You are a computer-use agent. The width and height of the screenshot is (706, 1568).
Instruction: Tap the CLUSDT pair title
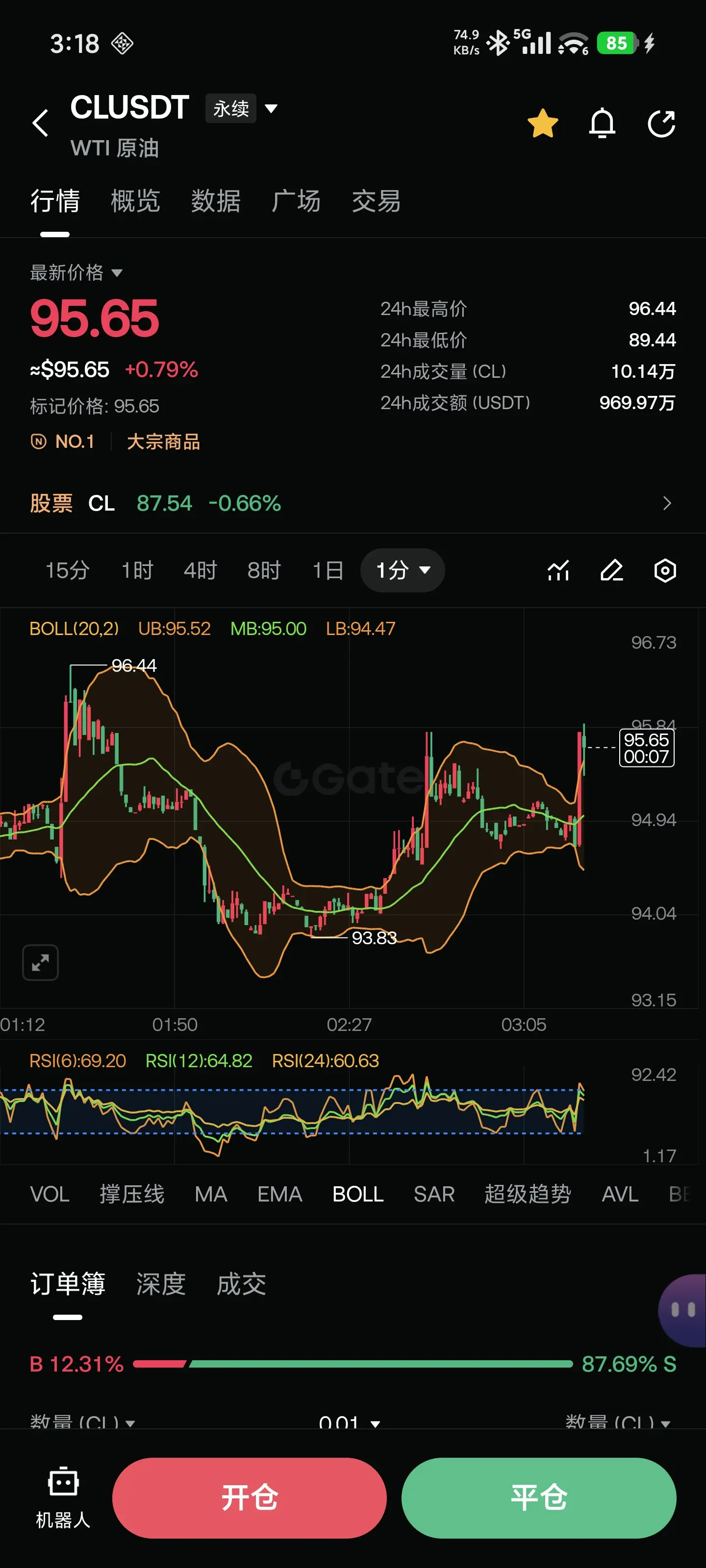pyautogui.click(x=130, y=108)
